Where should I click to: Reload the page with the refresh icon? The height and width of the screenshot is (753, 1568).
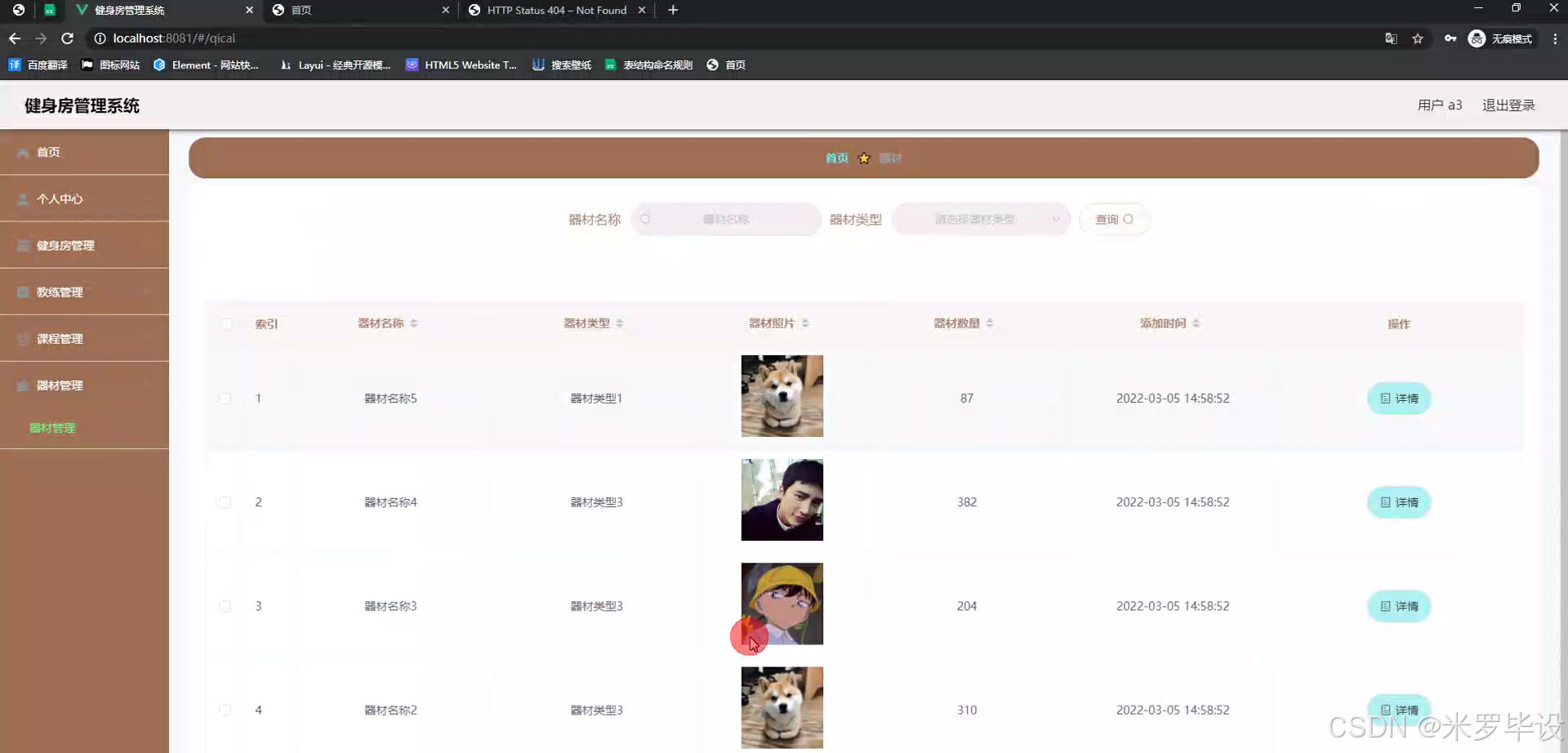pos(68,38)
